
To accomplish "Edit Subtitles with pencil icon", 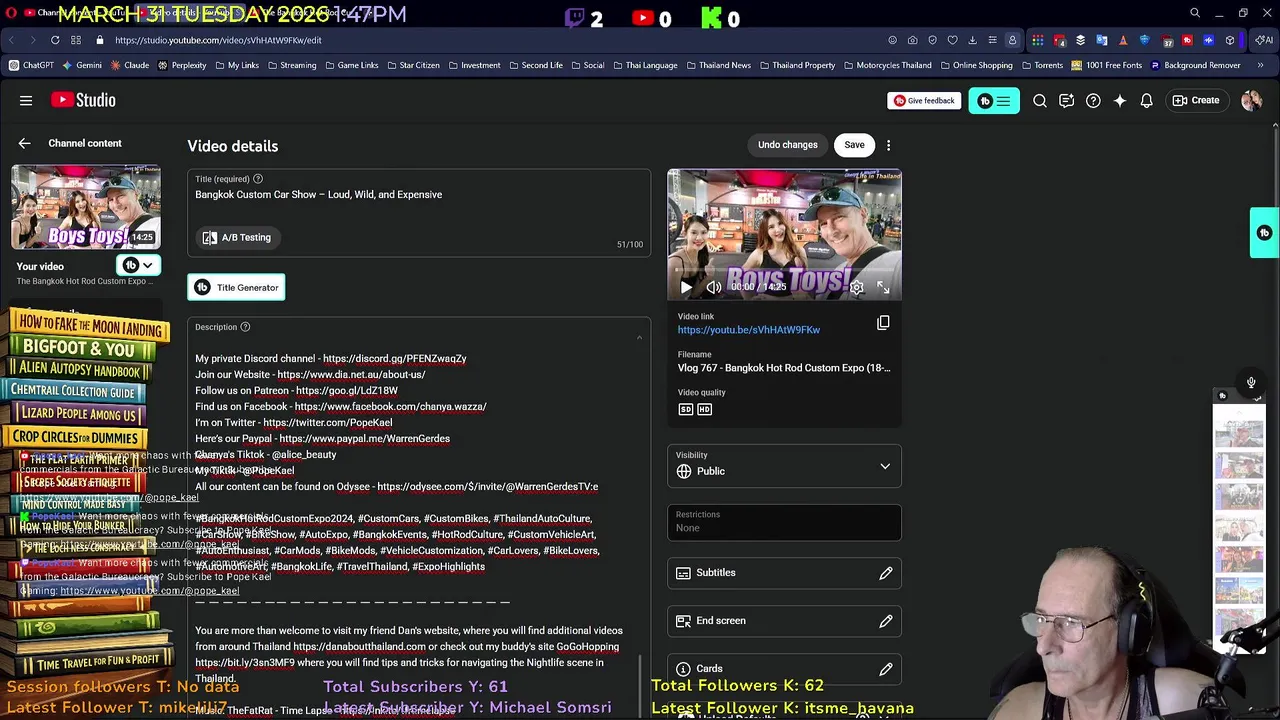I will coord(886,573).
